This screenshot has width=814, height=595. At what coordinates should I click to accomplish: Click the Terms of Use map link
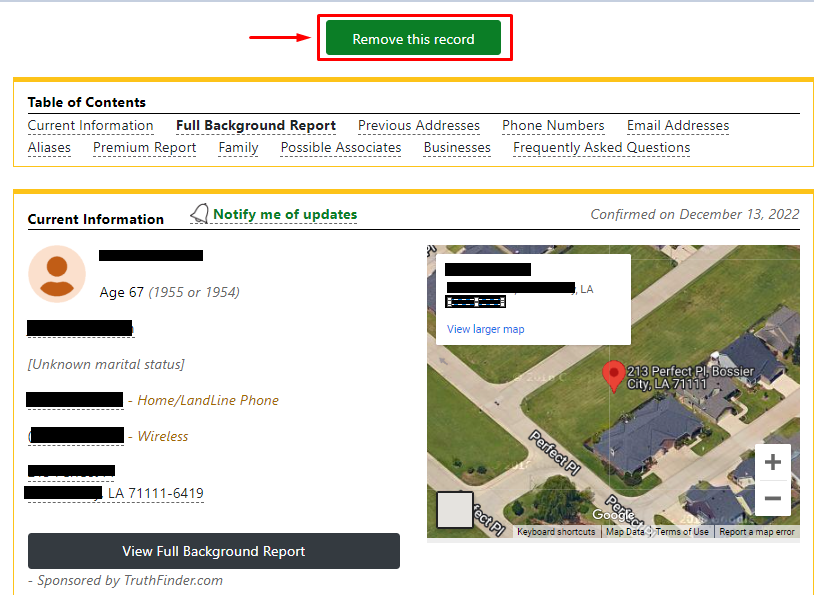(682, 531)
